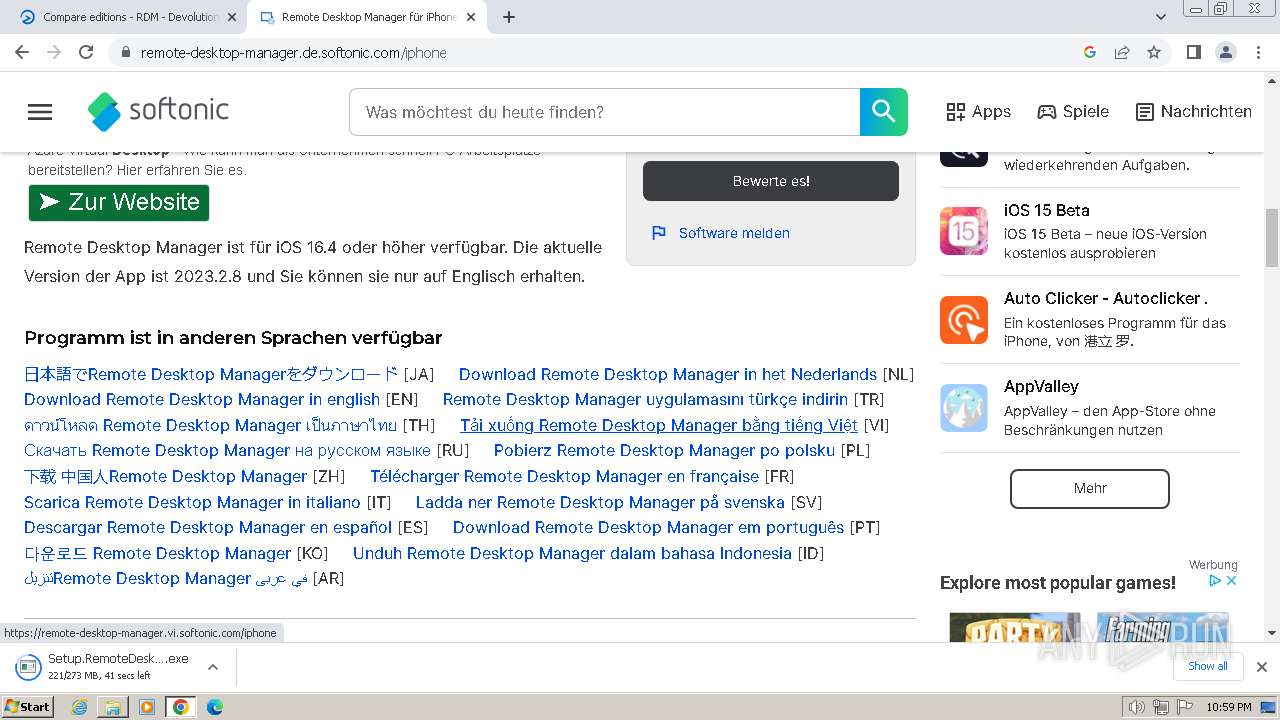Open the iOS 15 Beta app icon
The height and width of the screenshot is (720, 1280).
coord(964,231)
